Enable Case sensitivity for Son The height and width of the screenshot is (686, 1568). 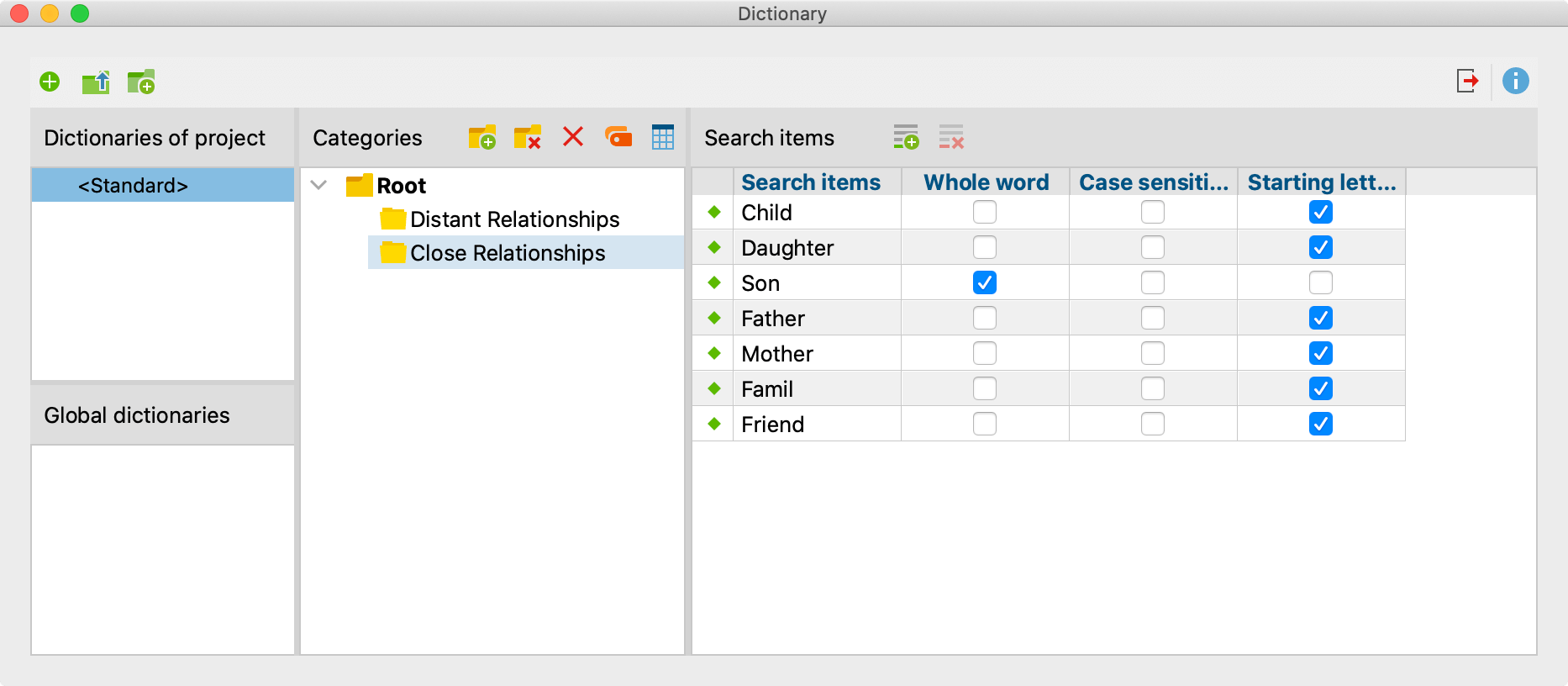[x=1153, y=282]
